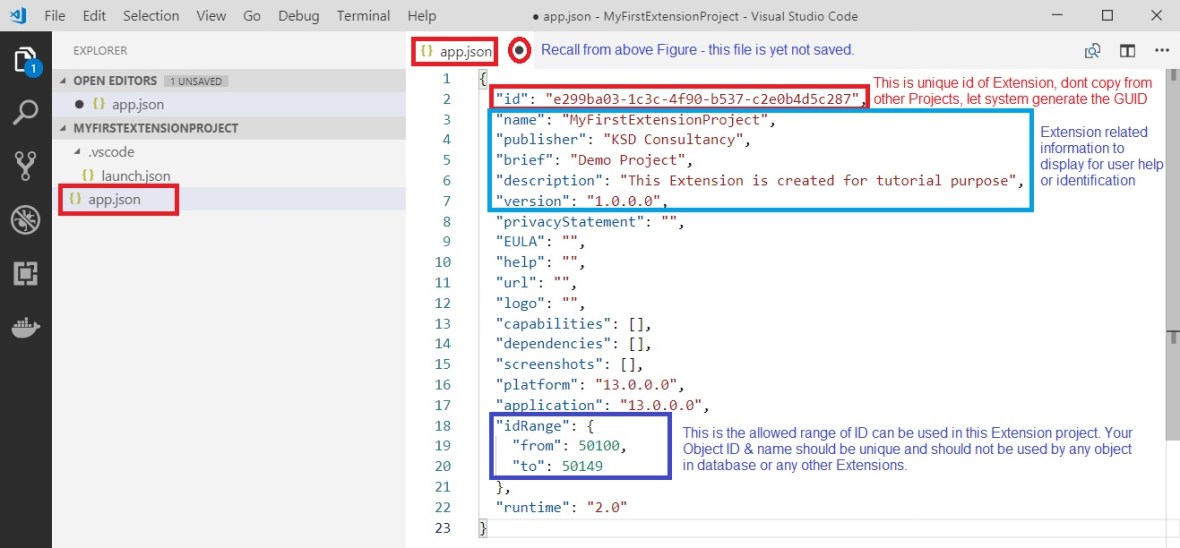
Task: Open the Explorer view in activity bar
Action: 25,60
